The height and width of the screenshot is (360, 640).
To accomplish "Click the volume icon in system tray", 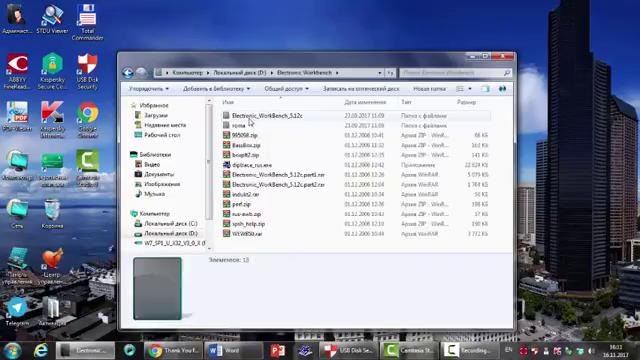I will (591, 351).
